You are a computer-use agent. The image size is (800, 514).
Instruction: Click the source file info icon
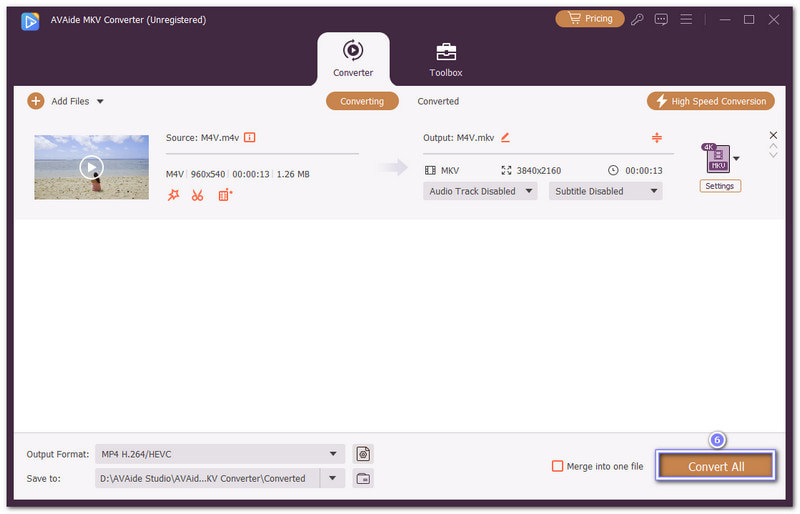(x=250, y=137)
